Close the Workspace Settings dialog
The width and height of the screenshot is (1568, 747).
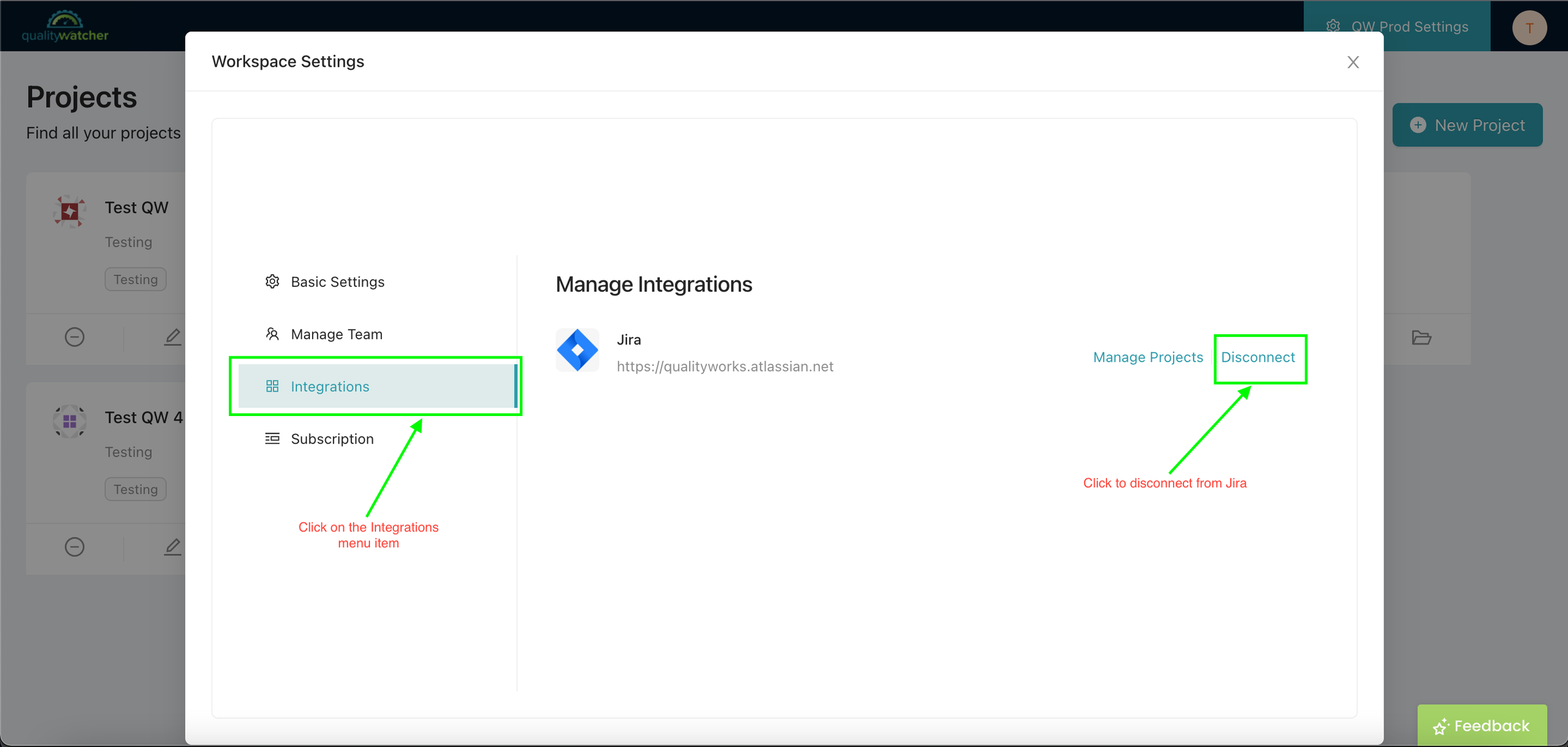(1354, 62)
